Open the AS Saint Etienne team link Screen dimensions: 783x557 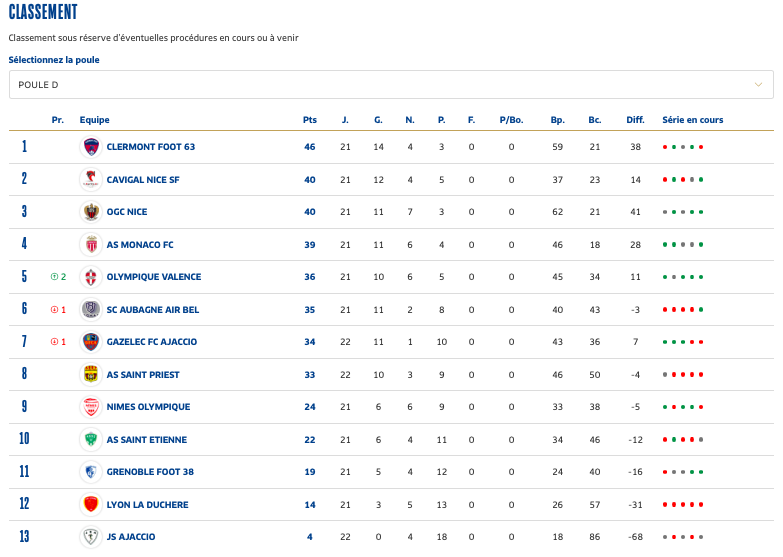[146, 440]
